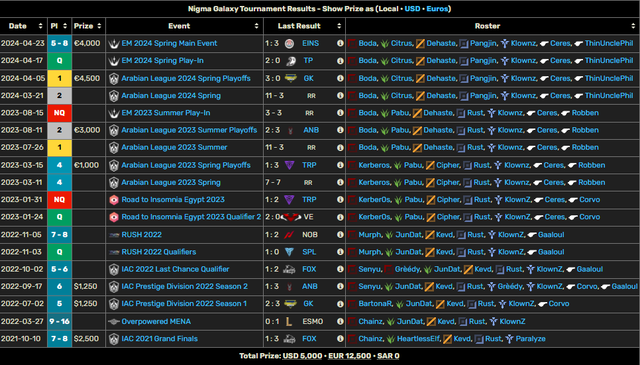Image resolution: width=640 pixels, height=365 pixels.
Task: Click date cell 2022-03-27
Action: pos(23,321)
